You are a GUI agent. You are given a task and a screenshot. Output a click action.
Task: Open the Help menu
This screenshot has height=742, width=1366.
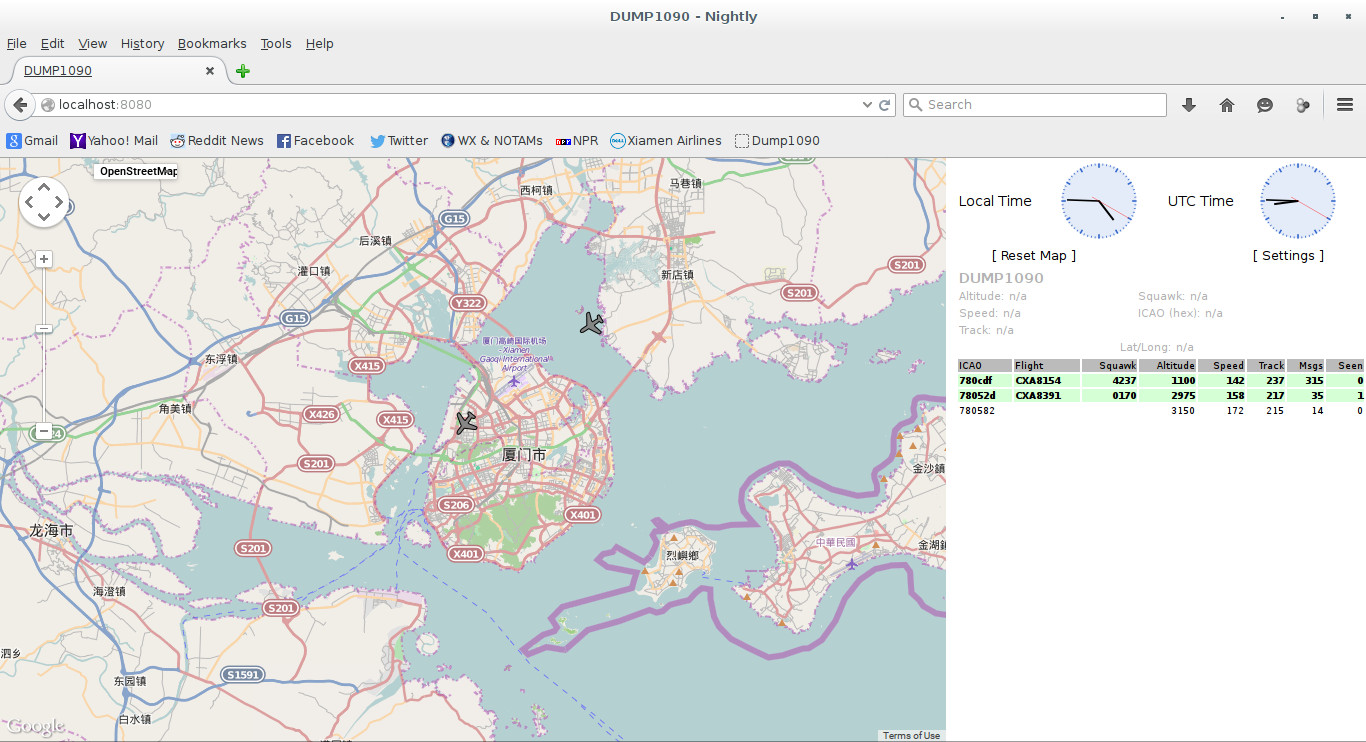(x=319, y=44)
